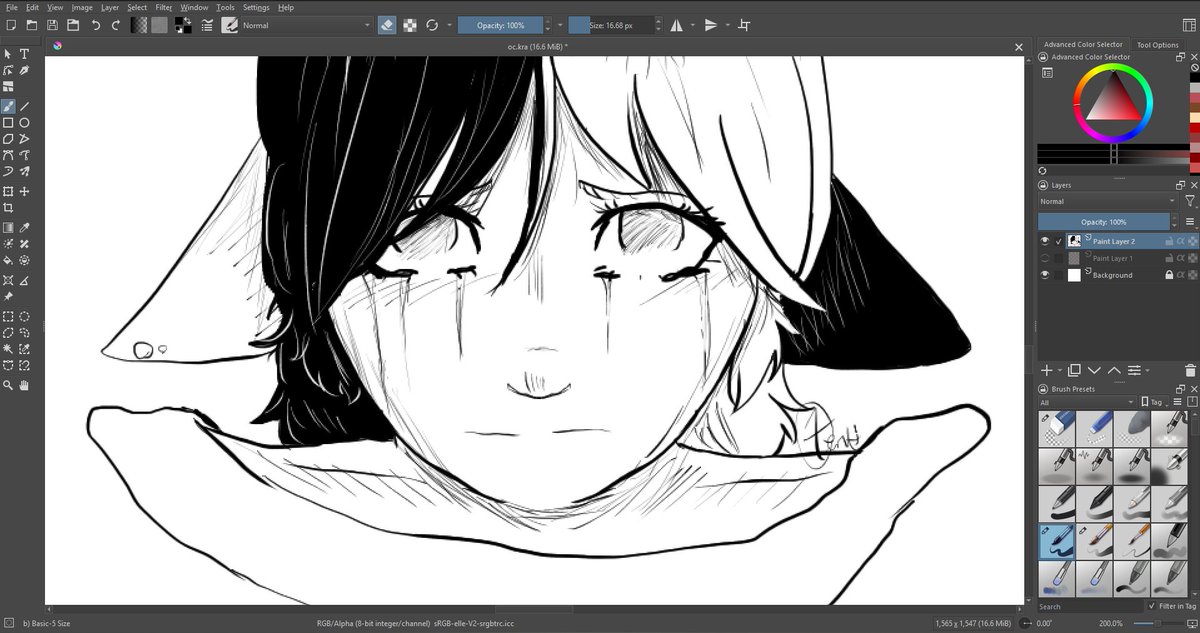Expand the vertical mirror options arrow
The height and width of the screenshot is (633, 1200).
click(727, 25)
